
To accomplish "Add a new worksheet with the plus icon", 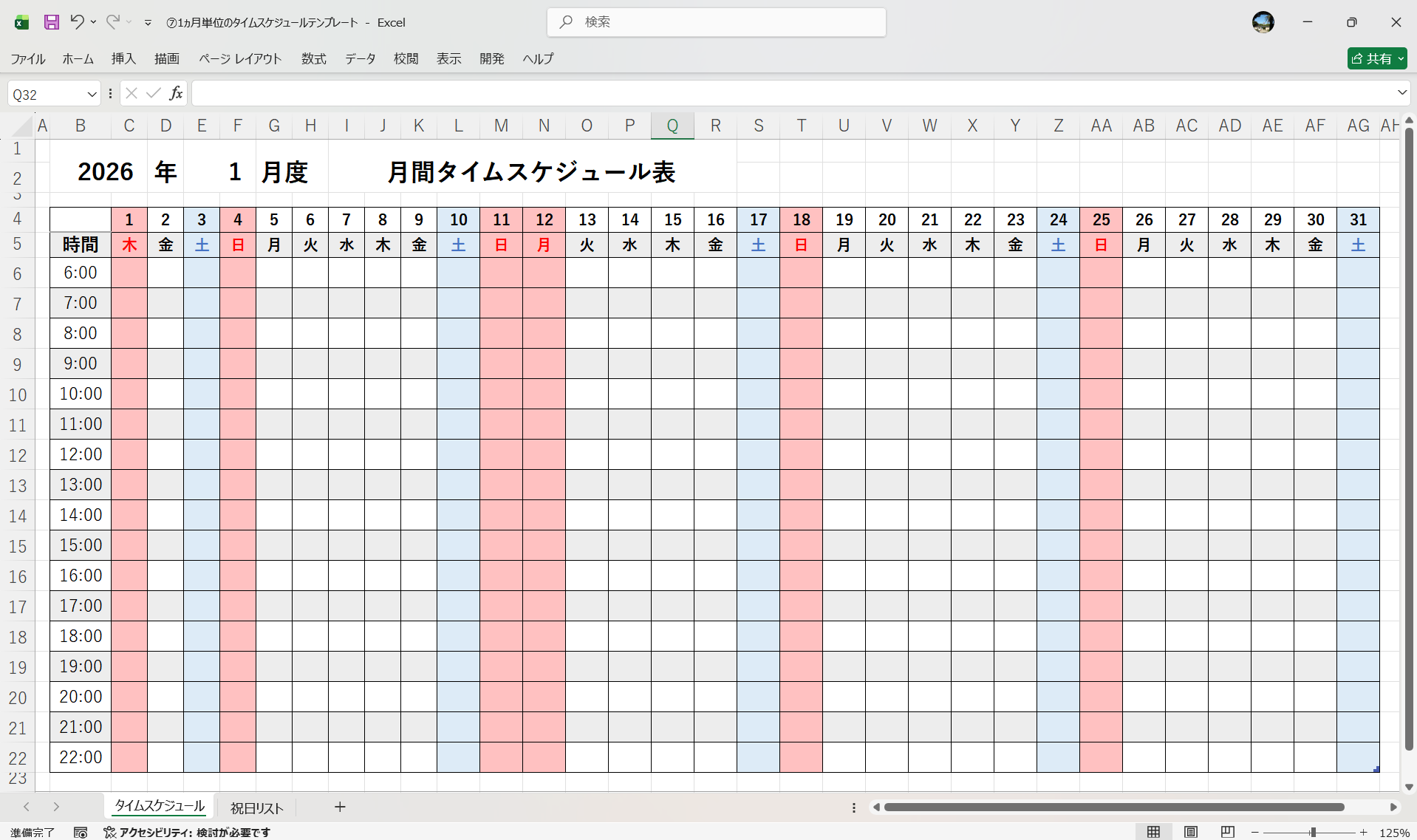I will (x=339, y=807).
